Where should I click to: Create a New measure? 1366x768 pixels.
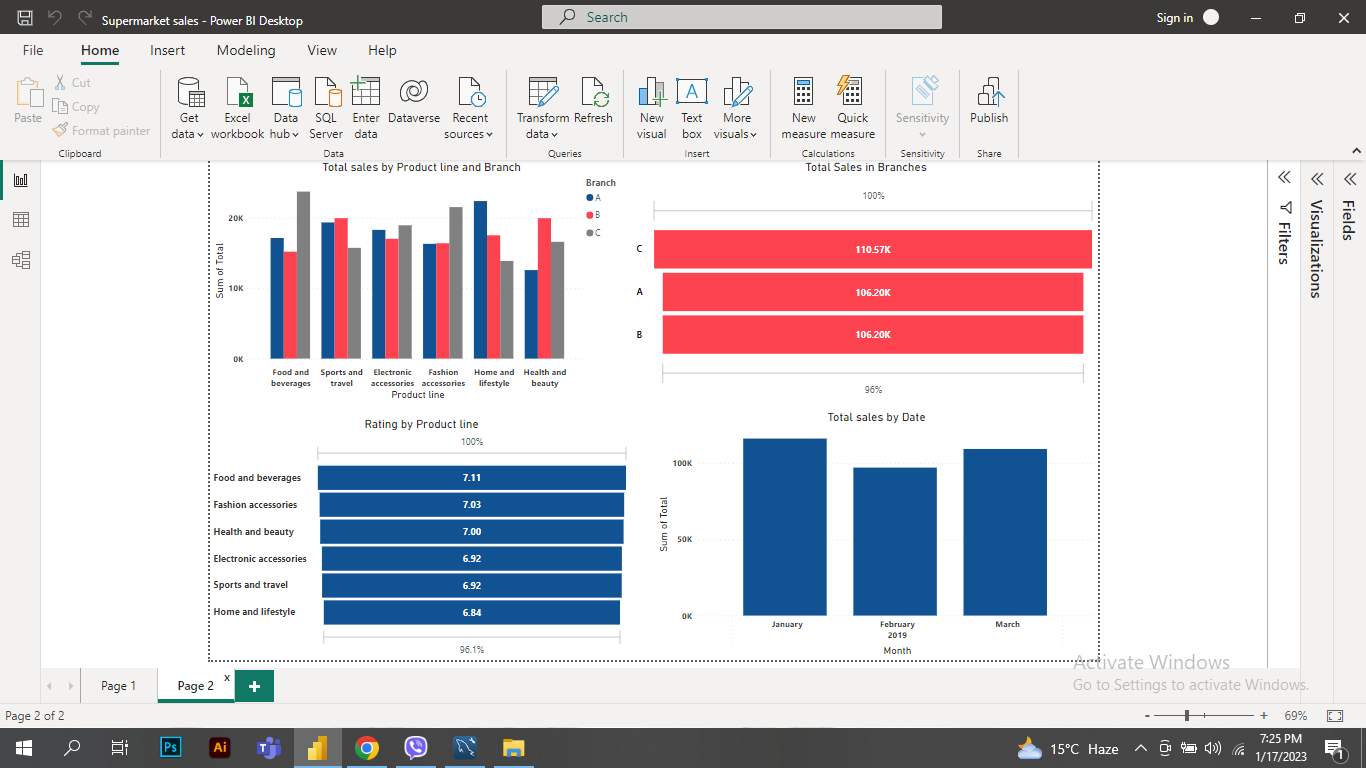point(803,107)
